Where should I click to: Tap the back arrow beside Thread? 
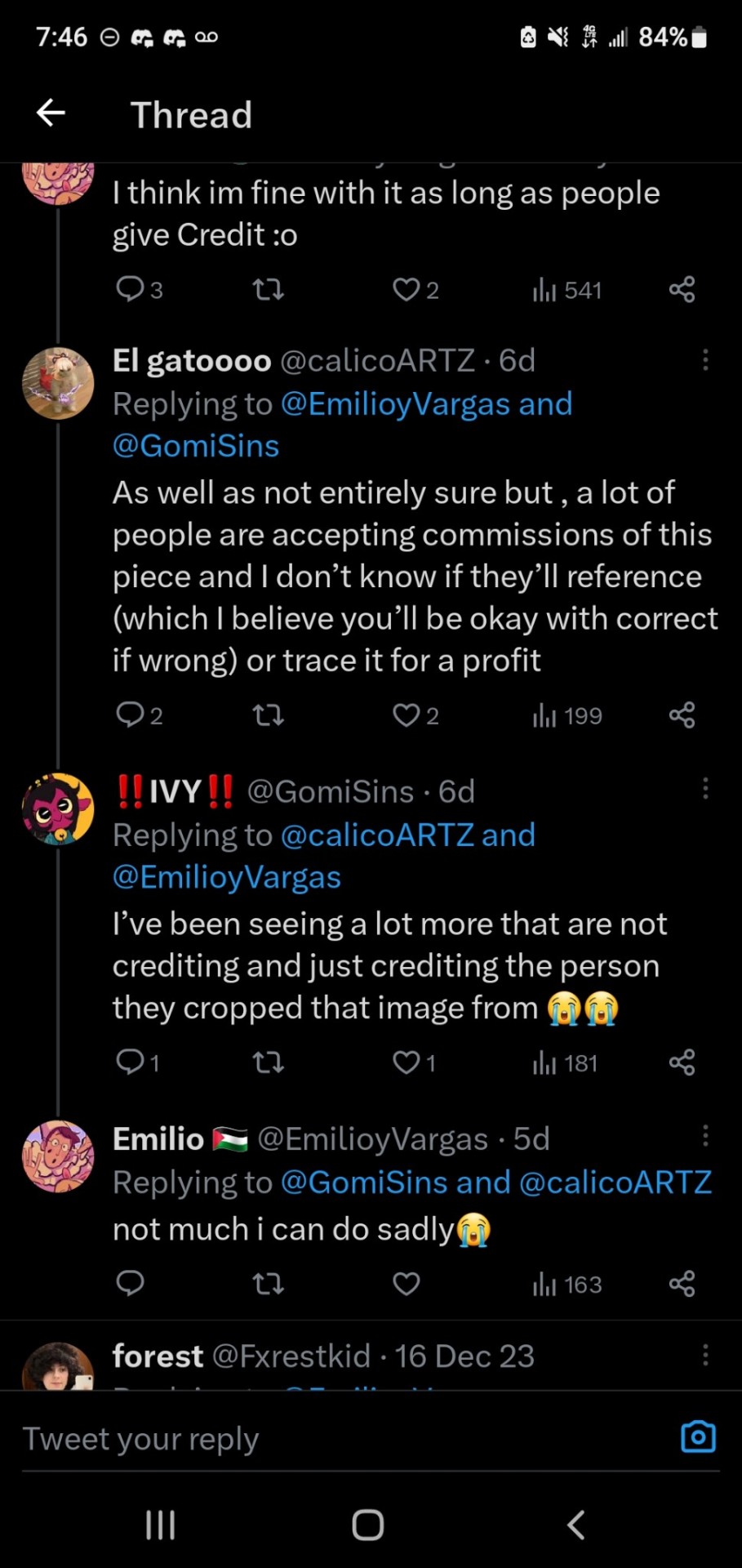pos(51,113)
